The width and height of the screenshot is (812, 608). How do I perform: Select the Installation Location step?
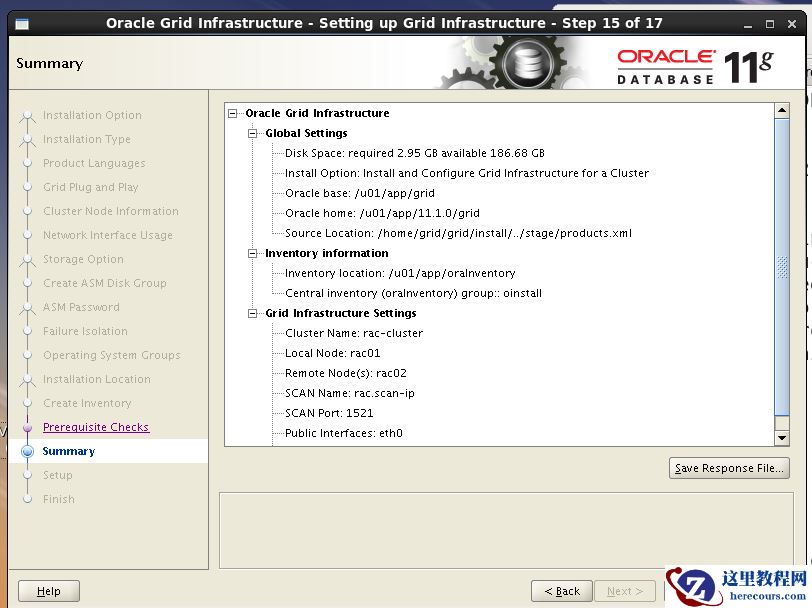click(x=96, y=379)
